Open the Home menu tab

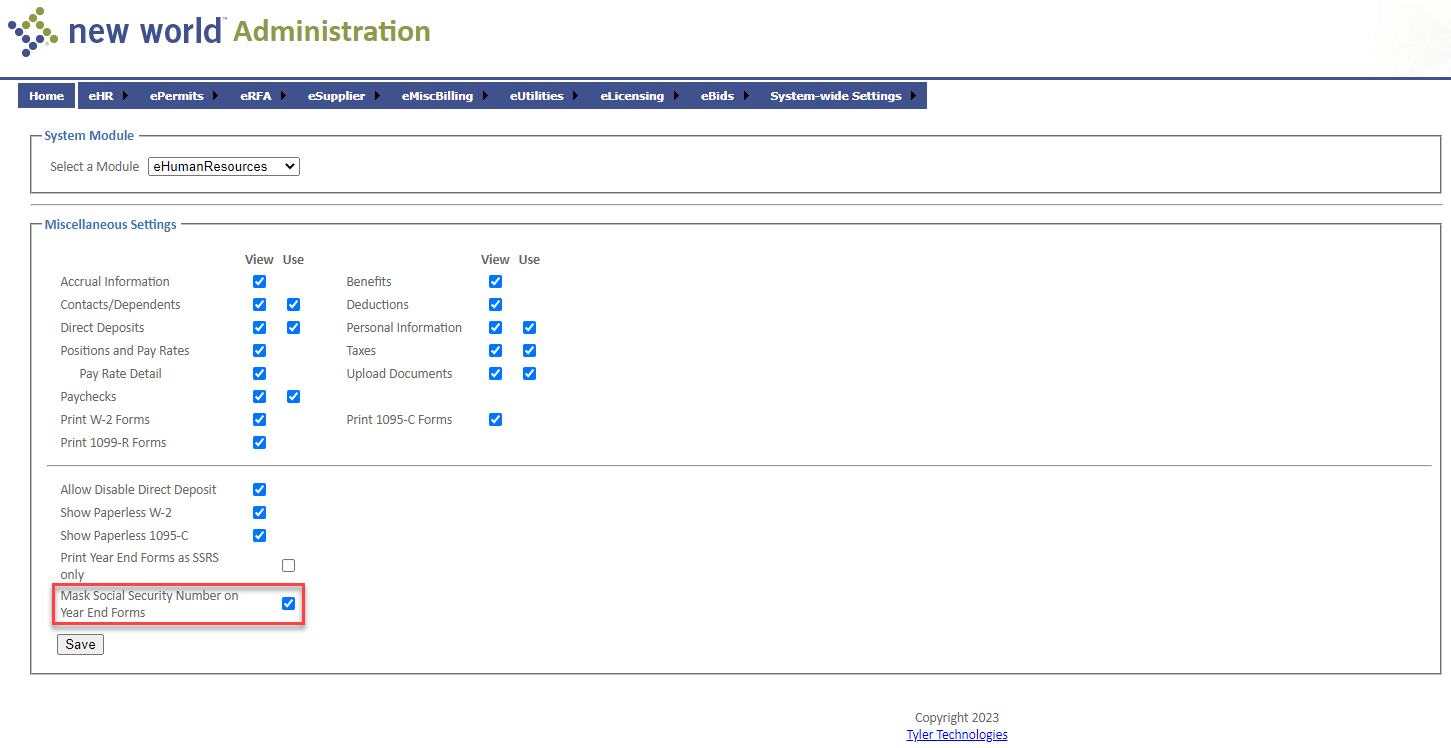coord(46,96)
